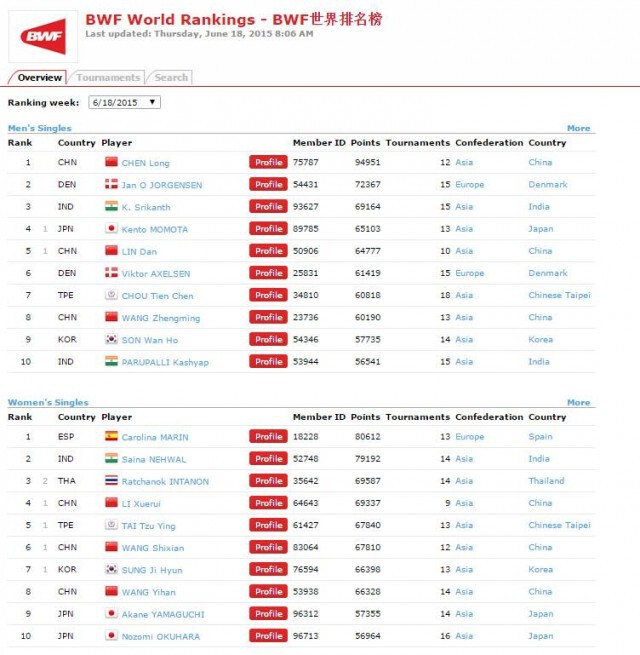Open Viktor AXELSEN's Profile button
Viewport: 640px width, 655px height.
(268, 273)
